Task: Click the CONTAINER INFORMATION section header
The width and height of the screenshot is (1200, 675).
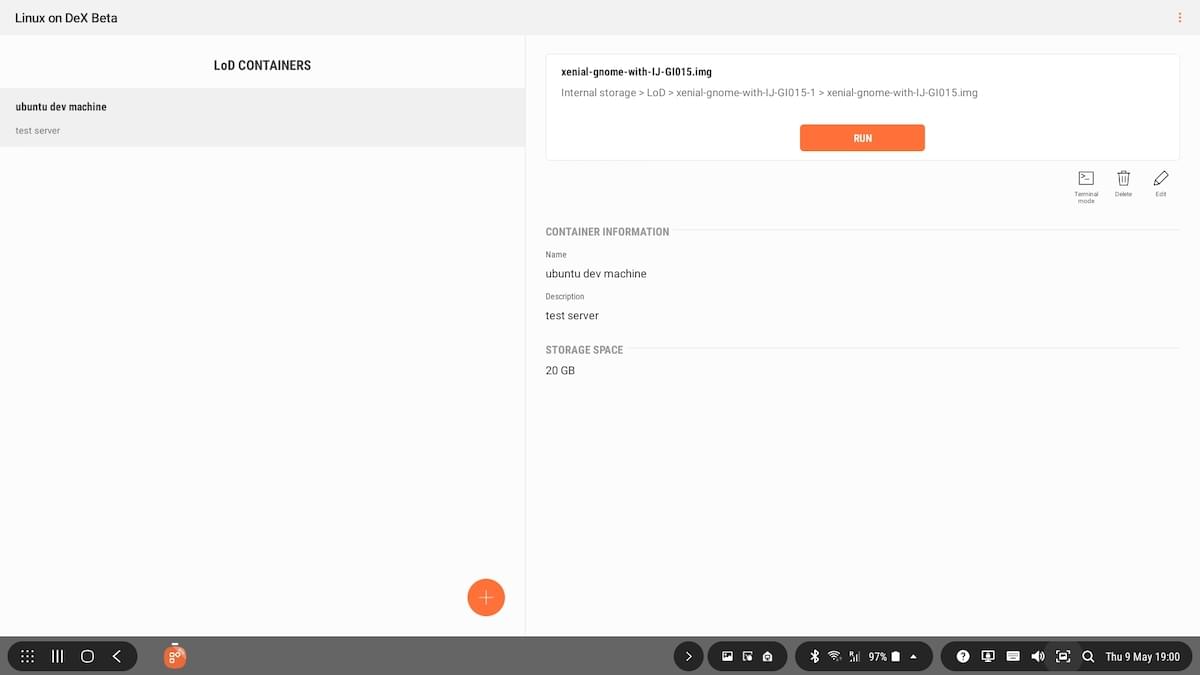Action: click(x=607, y=231)
